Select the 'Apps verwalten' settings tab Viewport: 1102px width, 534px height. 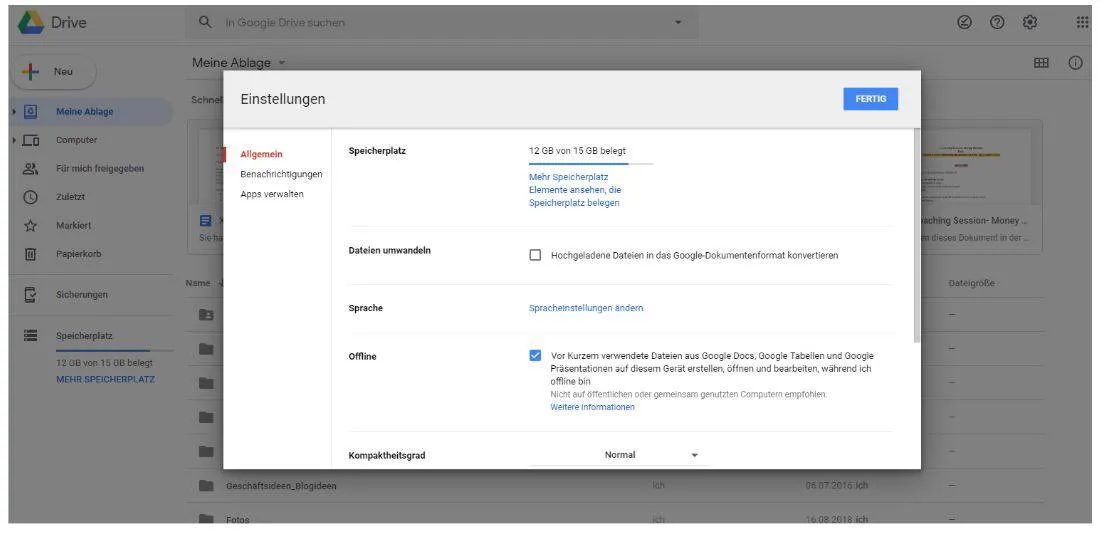[272, 194]
